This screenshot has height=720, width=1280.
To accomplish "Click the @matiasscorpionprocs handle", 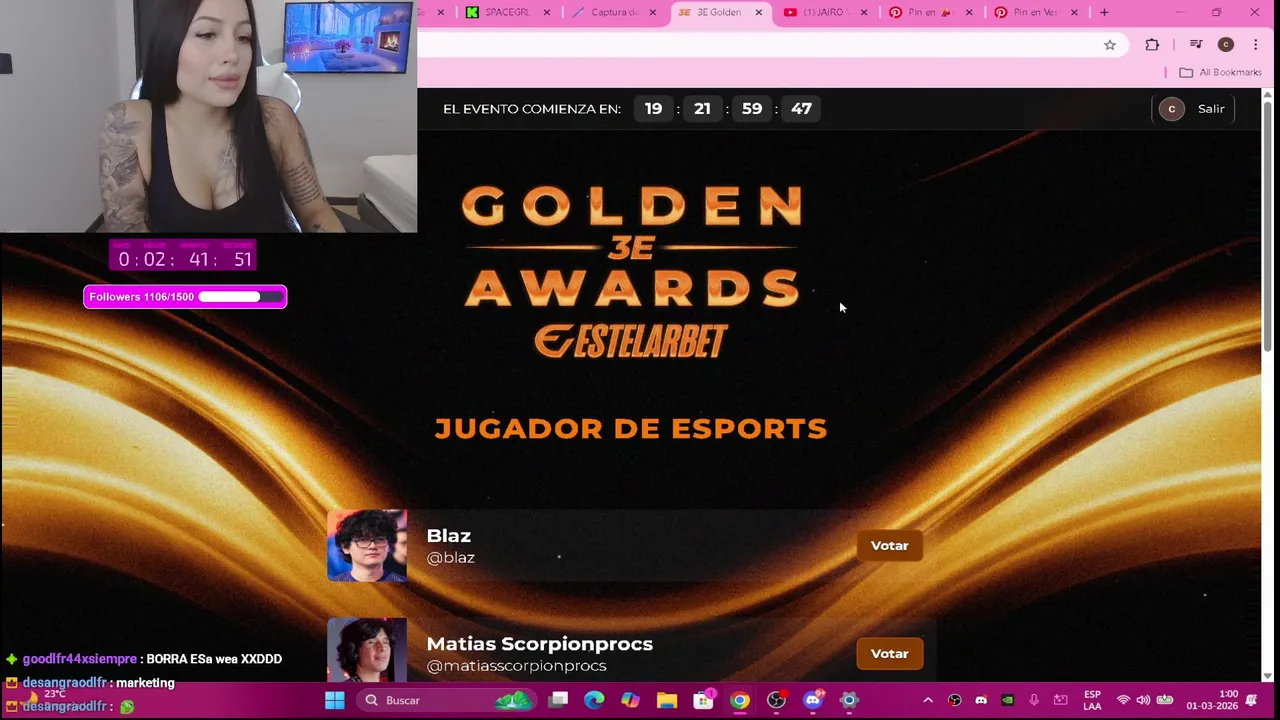I will 517,666.
